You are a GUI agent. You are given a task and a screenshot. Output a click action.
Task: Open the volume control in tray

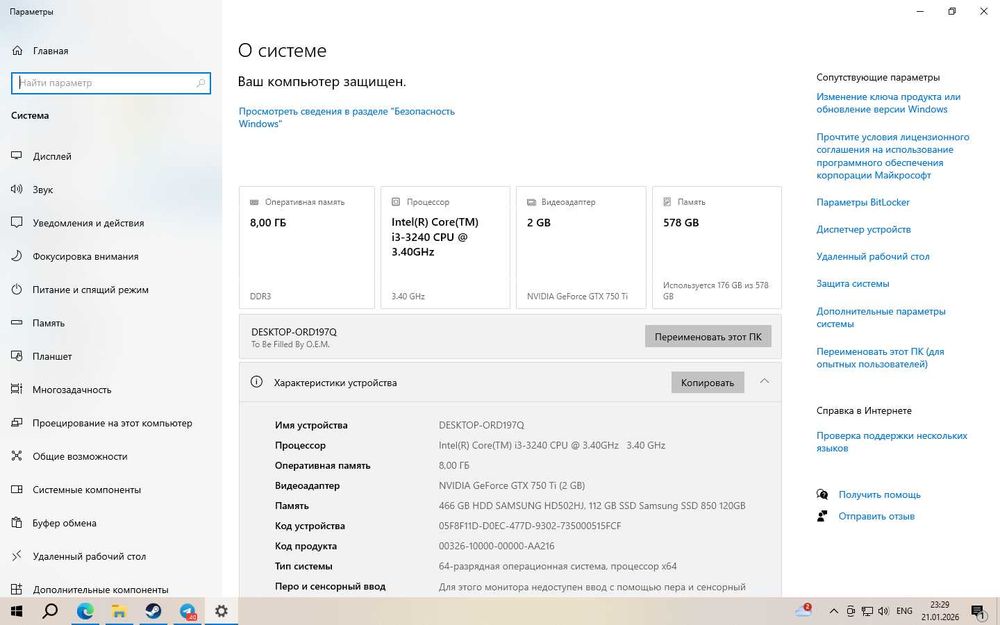[x=883, y=611]
